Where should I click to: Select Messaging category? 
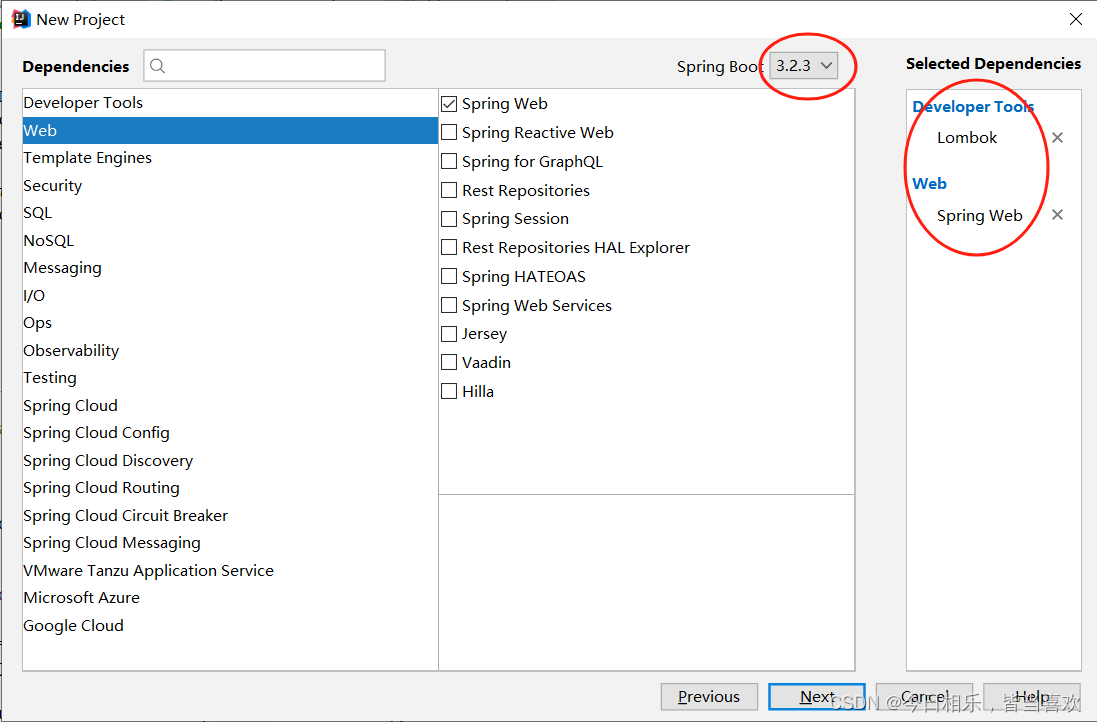click(x=230, y=268)
